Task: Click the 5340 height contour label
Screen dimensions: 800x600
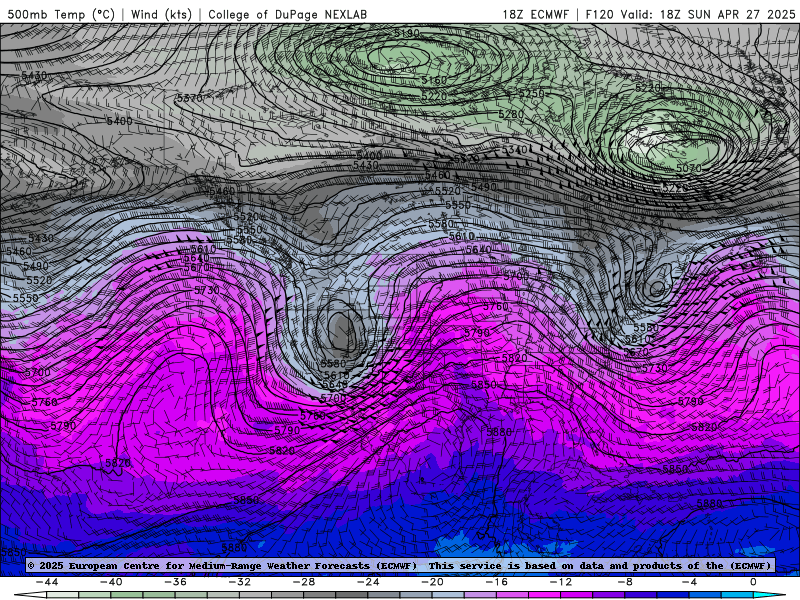Action: click(514, 151)
